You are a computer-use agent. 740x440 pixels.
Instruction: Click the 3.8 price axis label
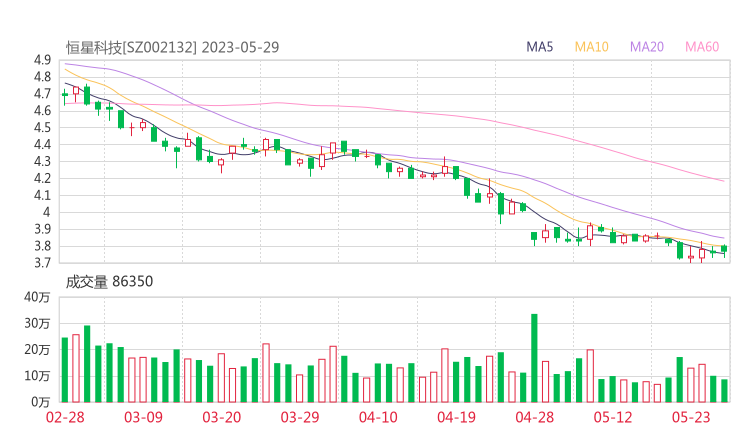[x=42, y=246]
